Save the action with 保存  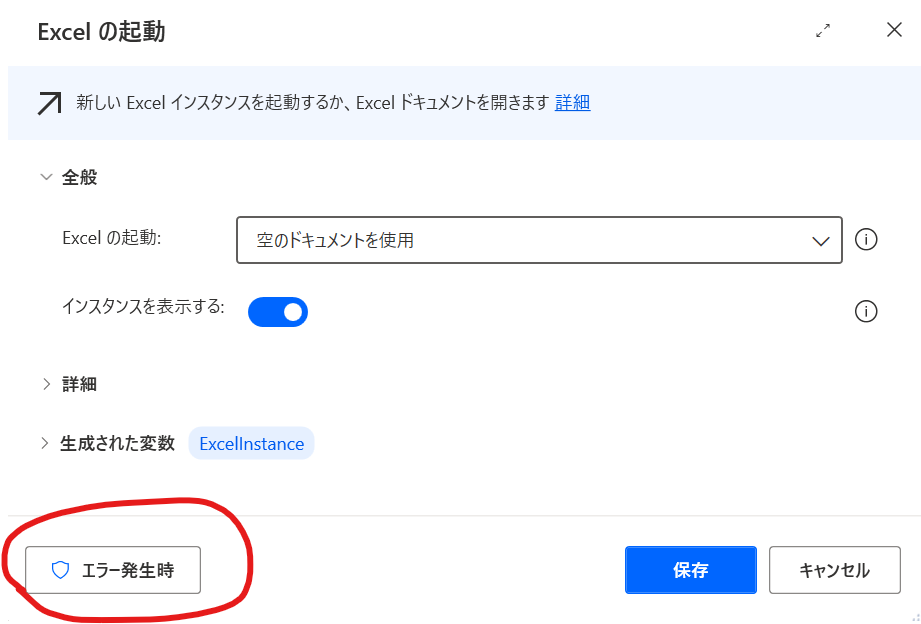click(x=691, y=570)
